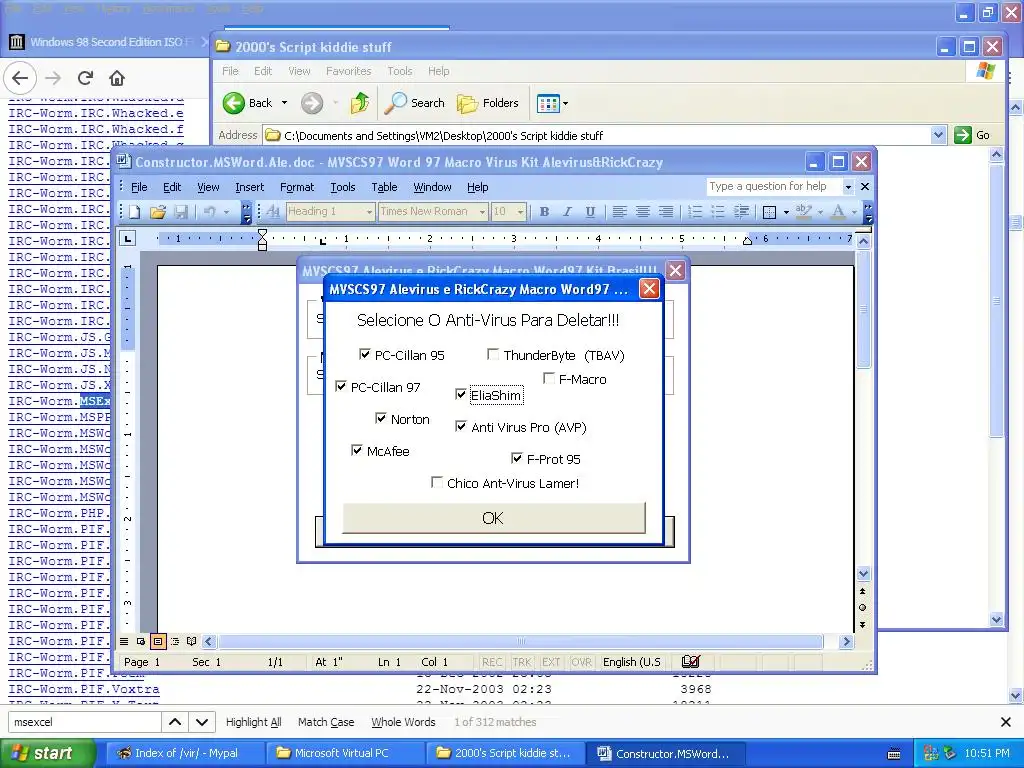Screen dimensions: 1024x768
Task: Click the Save floppy icon in Word
Action: click(181, 212)
